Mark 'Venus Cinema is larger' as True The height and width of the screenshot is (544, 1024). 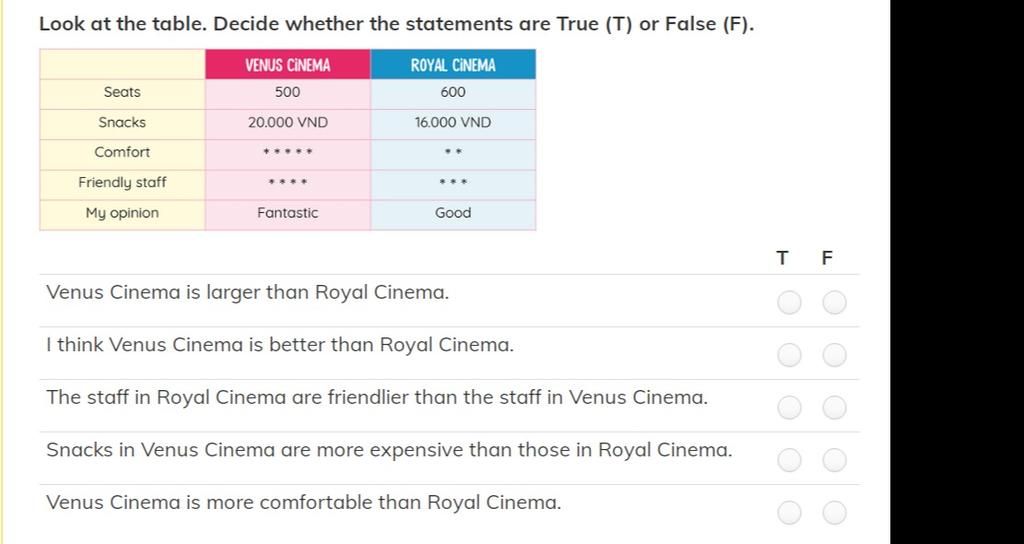point(789,302)
